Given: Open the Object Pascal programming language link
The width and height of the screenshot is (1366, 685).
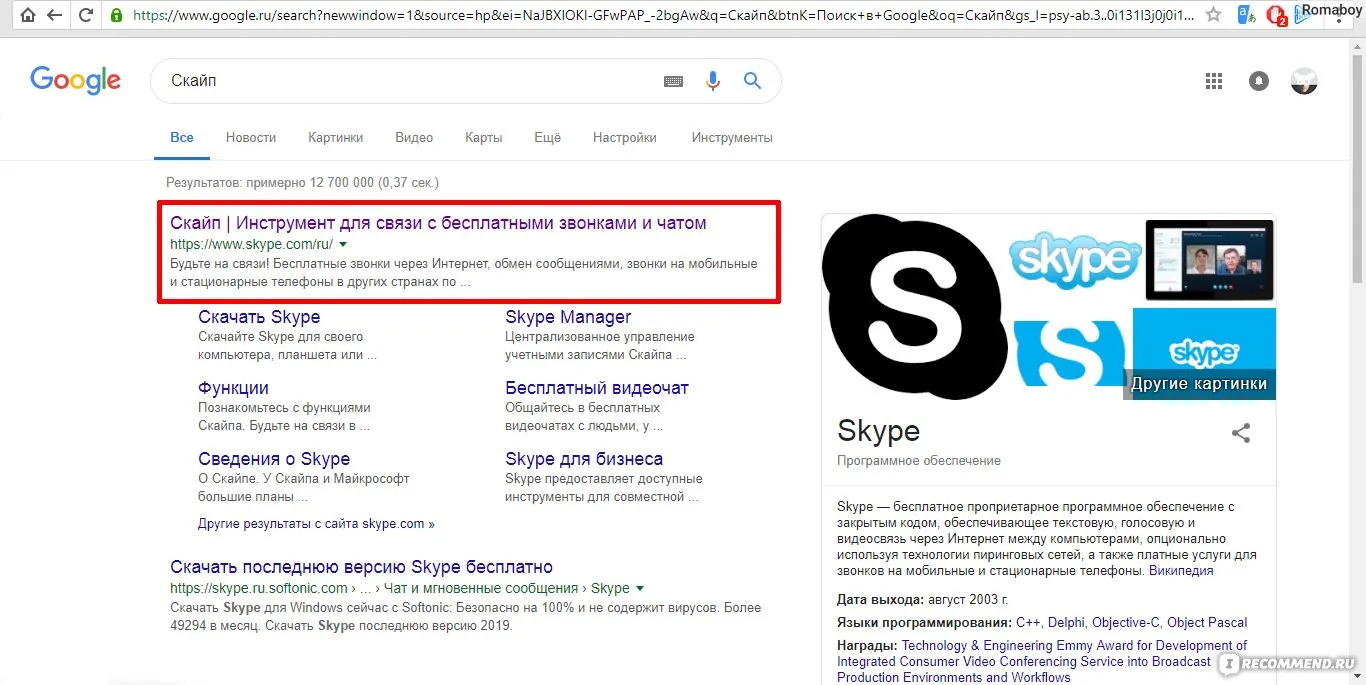Looking at the screenshot, I should coord(1207,622).
